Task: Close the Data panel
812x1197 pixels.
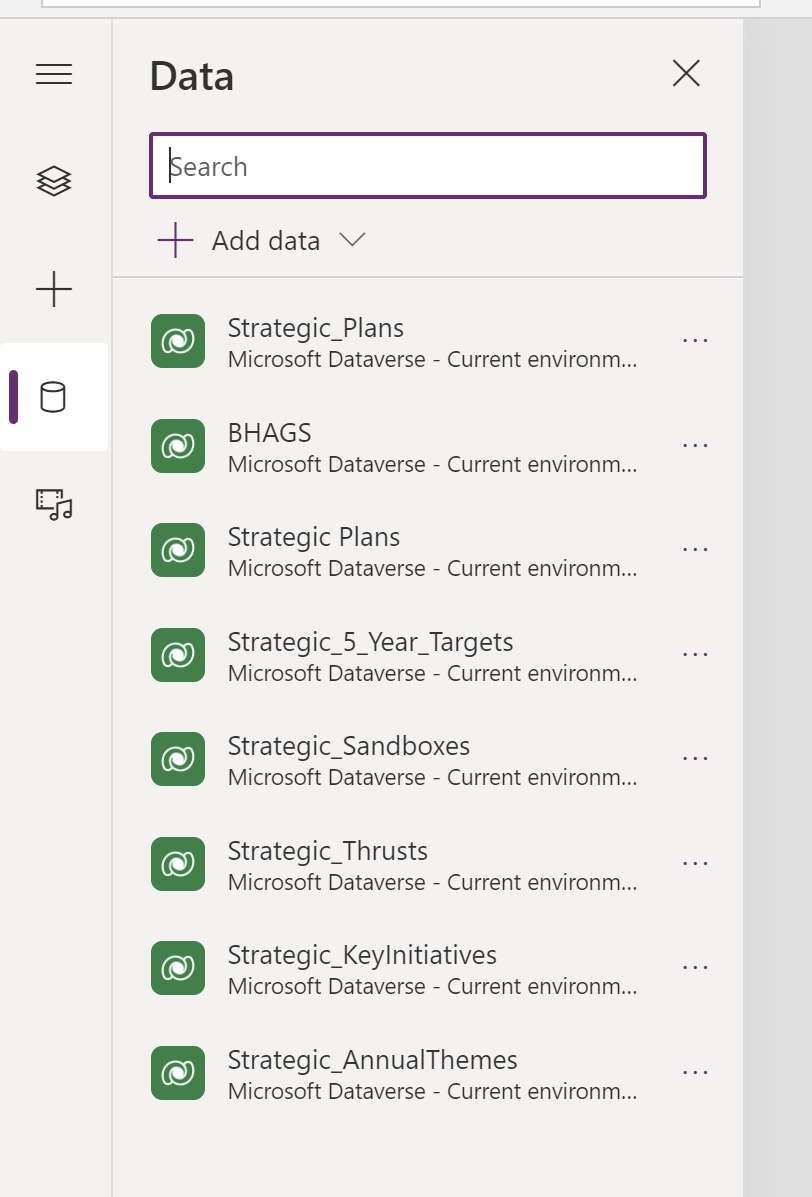Action: [686, 74]
